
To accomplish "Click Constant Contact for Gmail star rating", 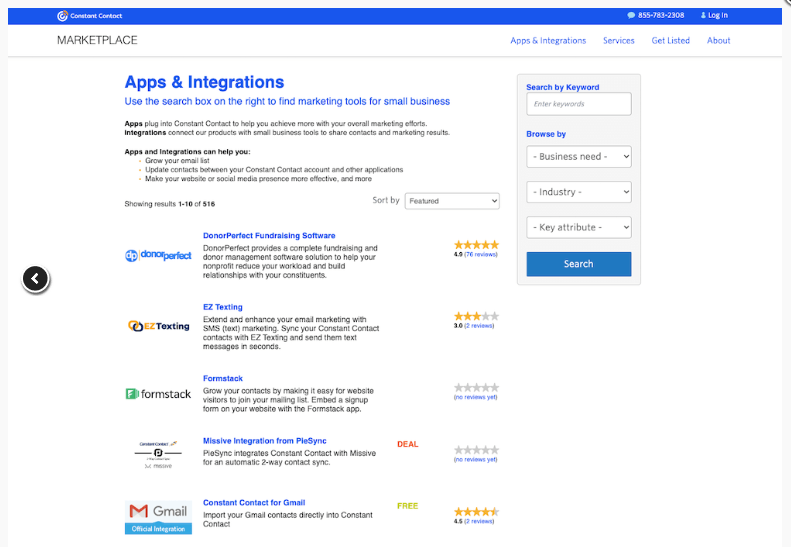I will 476,512.
